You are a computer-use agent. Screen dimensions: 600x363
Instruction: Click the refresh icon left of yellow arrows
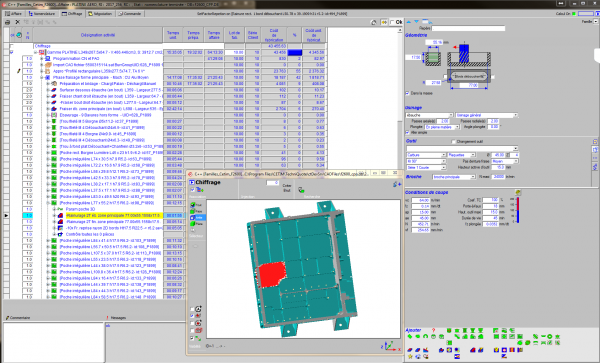coord(374,22)
